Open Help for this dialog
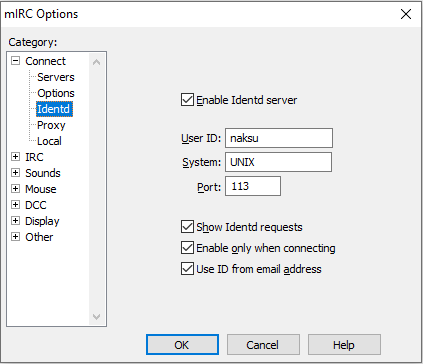The height and width of the screenshot is (364, 423). click(x=344, y=345)
